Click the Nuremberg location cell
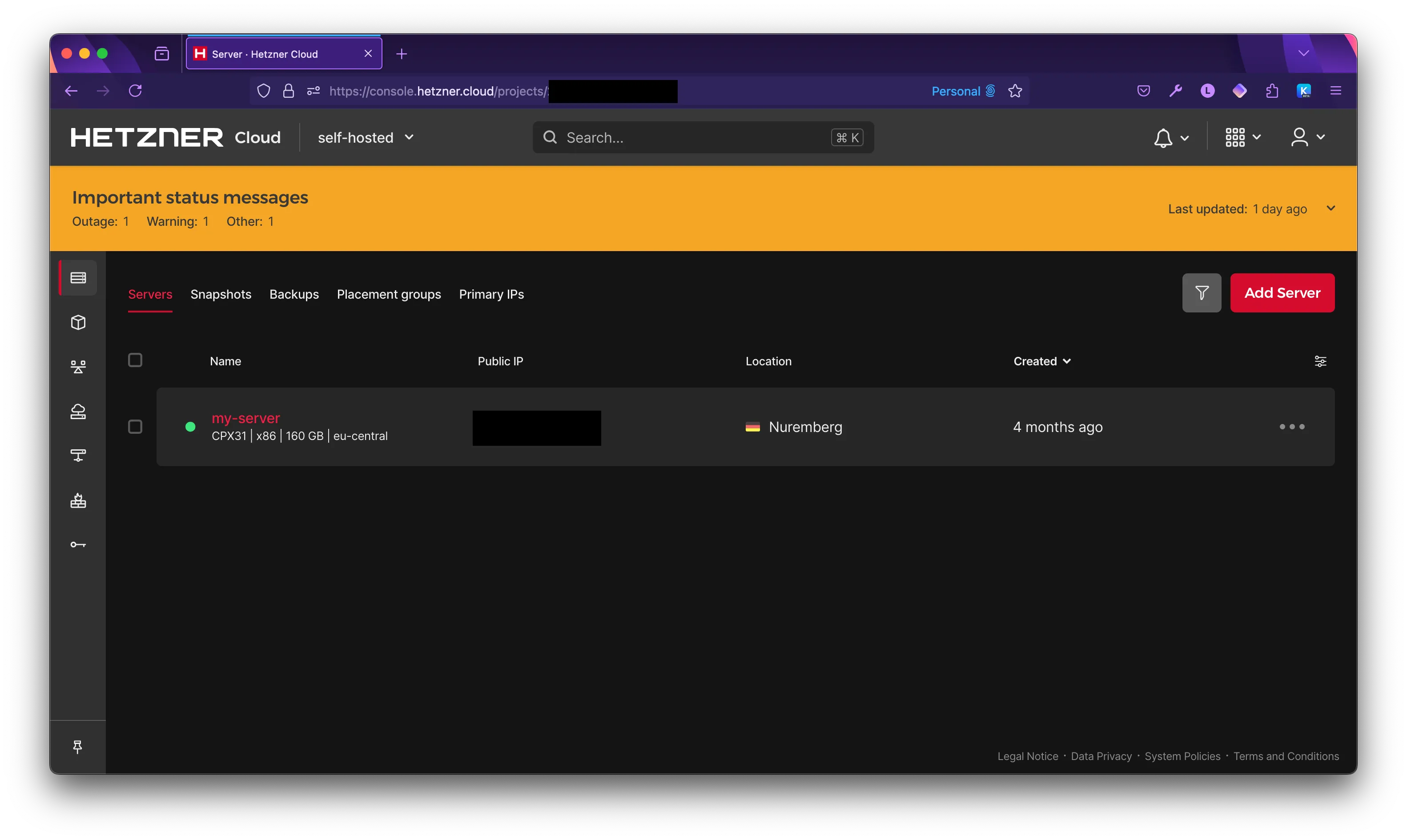Image resolution: width=1407 pixels, height=840 pixels. (794, 427)
